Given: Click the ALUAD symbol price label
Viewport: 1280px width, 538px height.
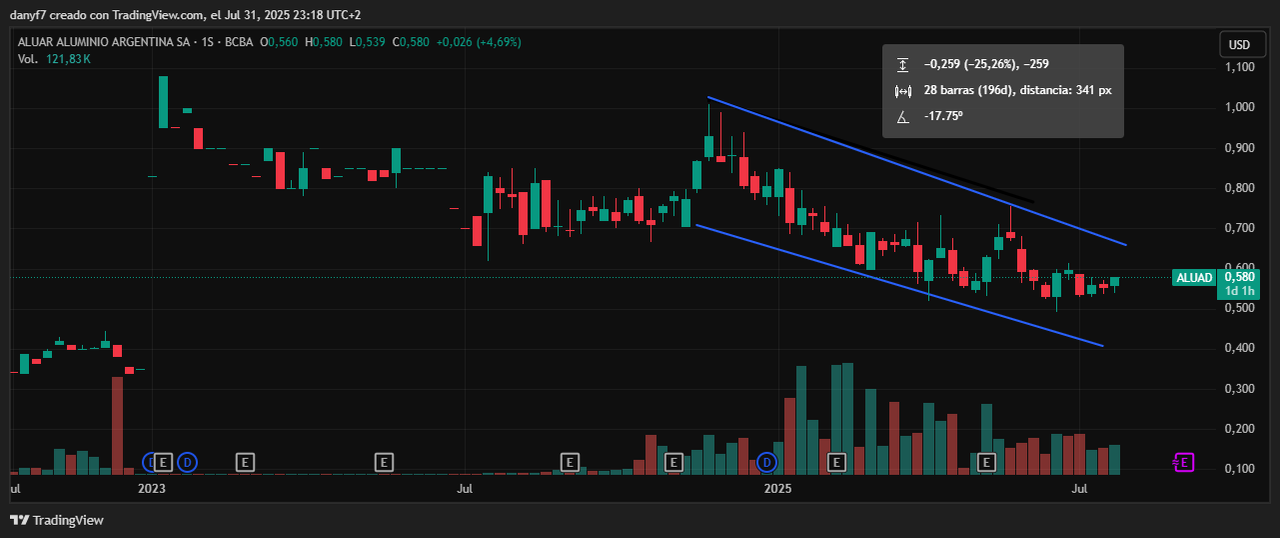Looking at the screenshot, I should coord(1194,278).
